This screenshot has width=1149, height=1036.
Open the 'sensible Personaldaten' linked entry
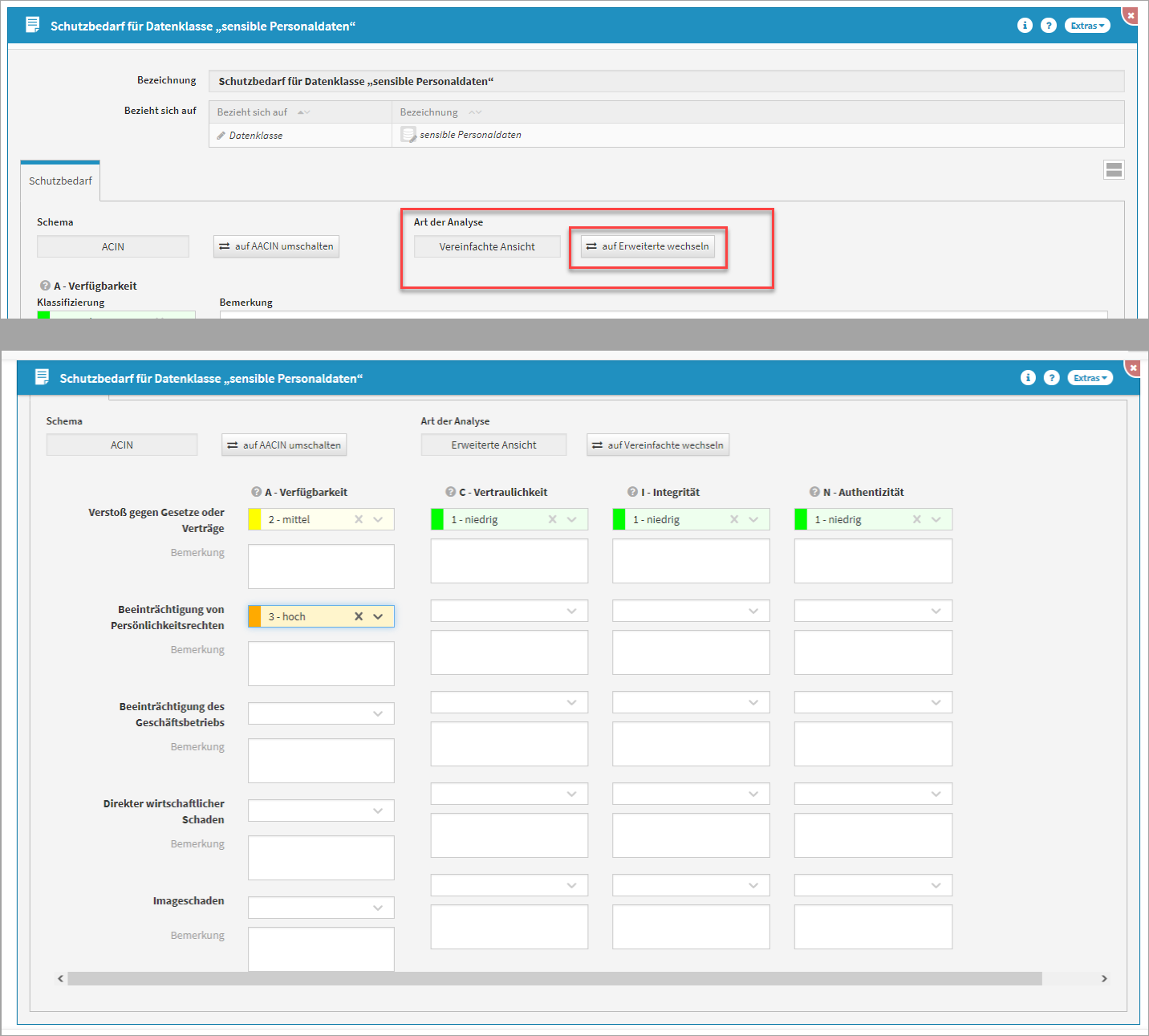tap(470, 135)
